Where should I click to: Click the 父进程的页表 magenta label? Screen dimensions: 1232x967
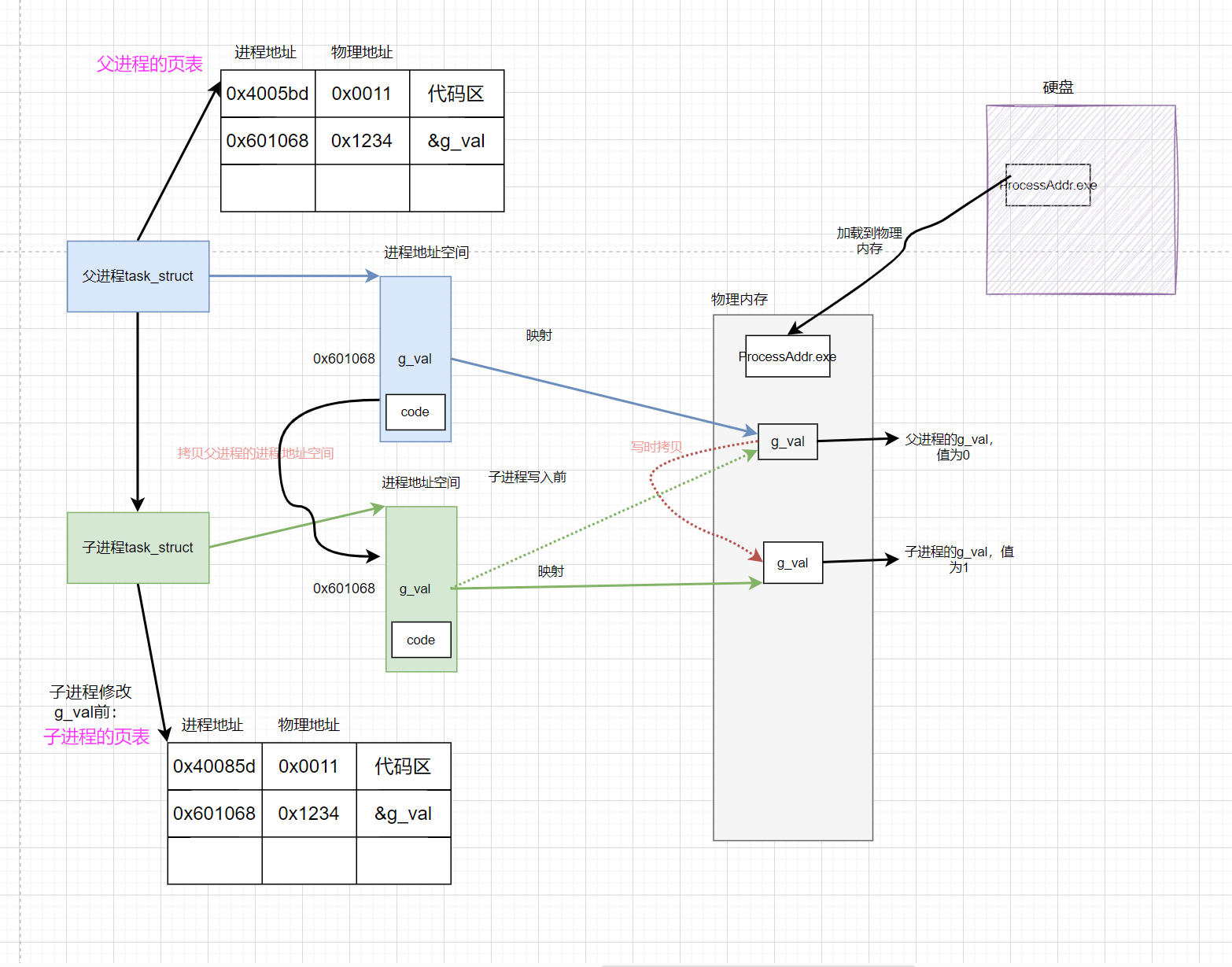149,65
